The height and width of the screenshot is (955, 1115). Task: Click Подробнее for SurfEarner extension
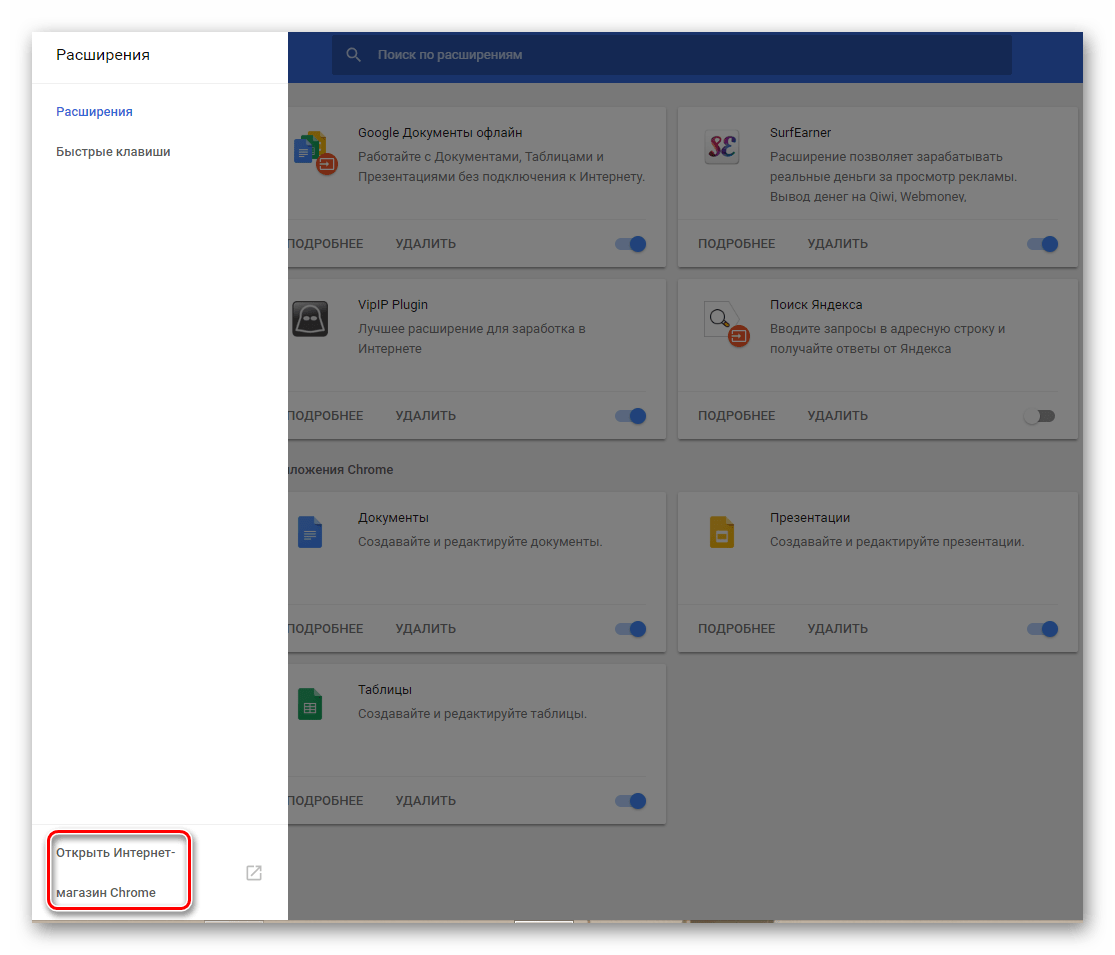click(736, 244)
